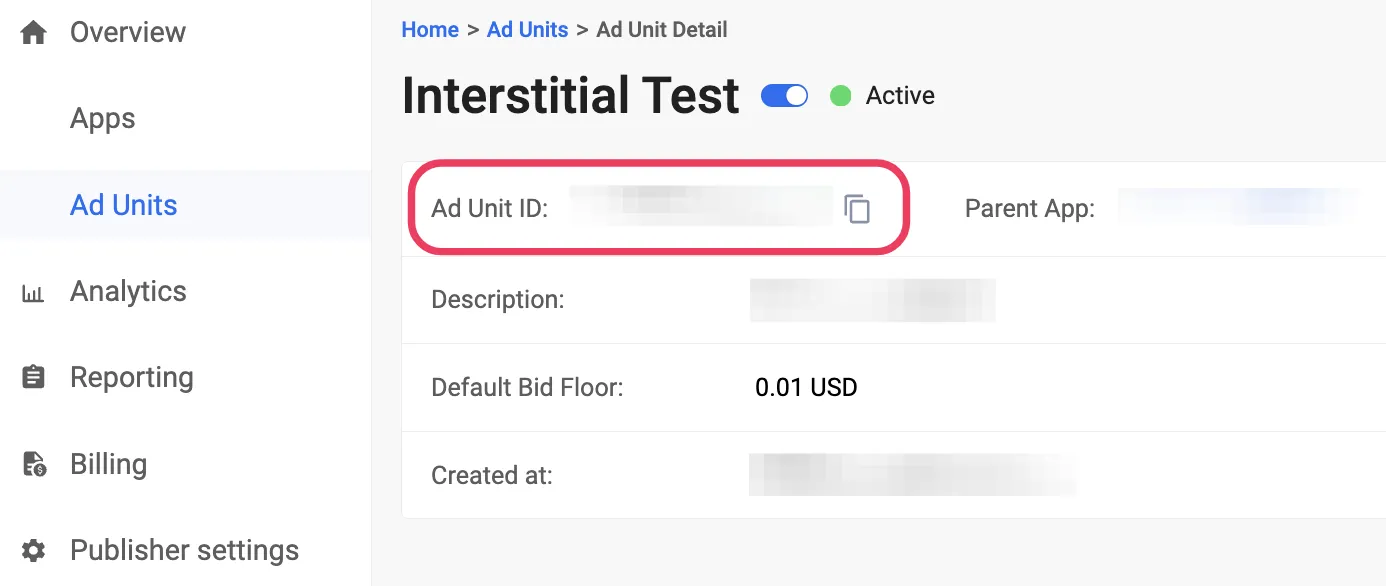
Task: Disable the Interstitial Test ad unit toggle
Action: point(783,95)
